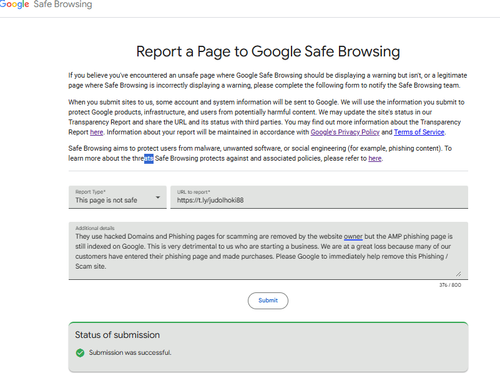Viewport: 500px width, 385px height.
Task: Click the page title heading
Action: (x=268, y=52)
